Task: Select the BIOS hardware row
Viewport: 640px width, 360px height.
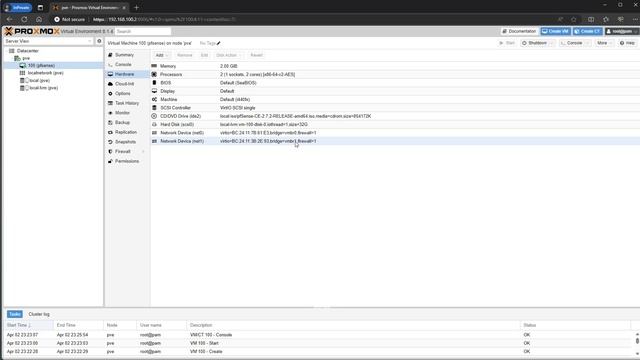Action: click(395, 83)
